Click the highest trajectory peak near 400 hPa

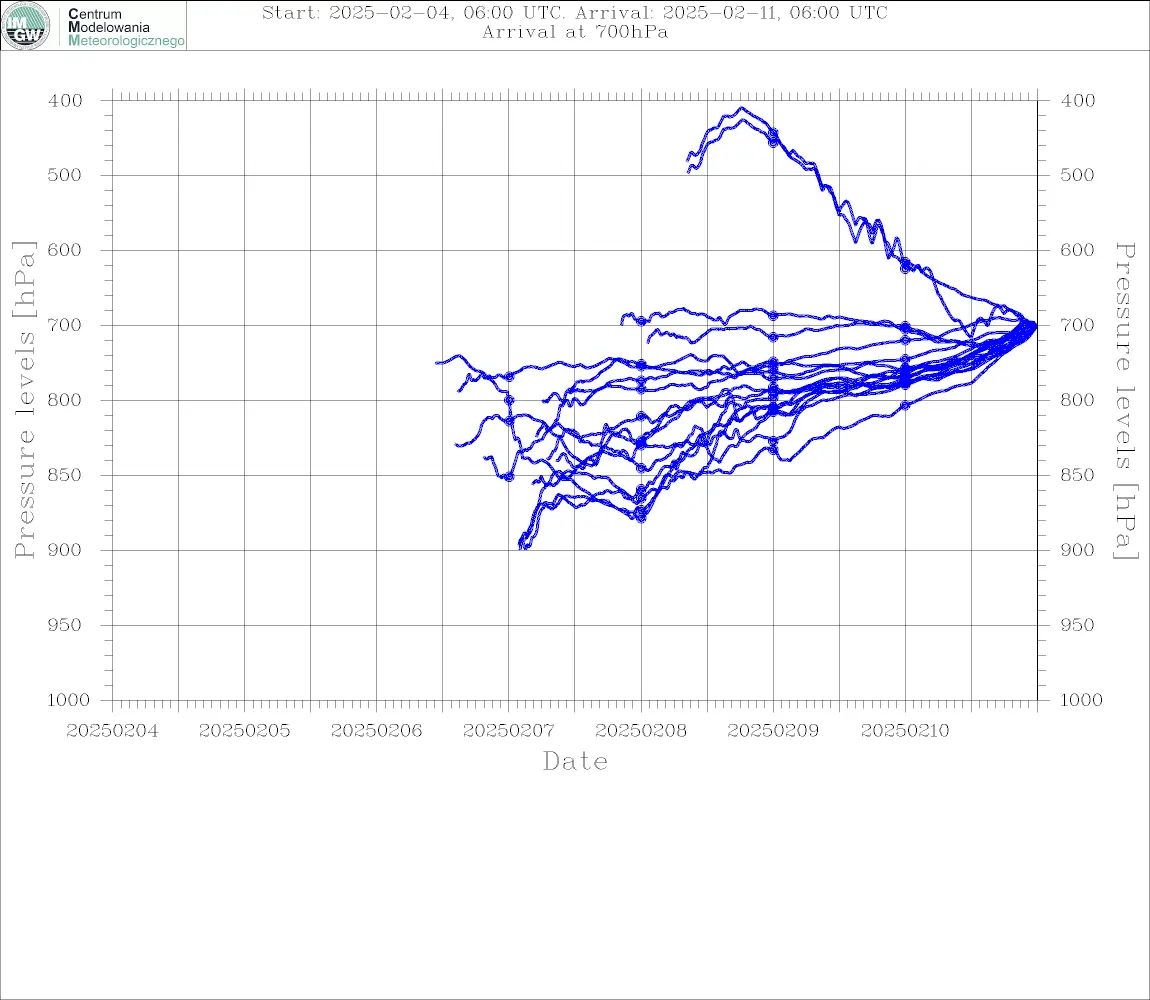coord(741,109)
